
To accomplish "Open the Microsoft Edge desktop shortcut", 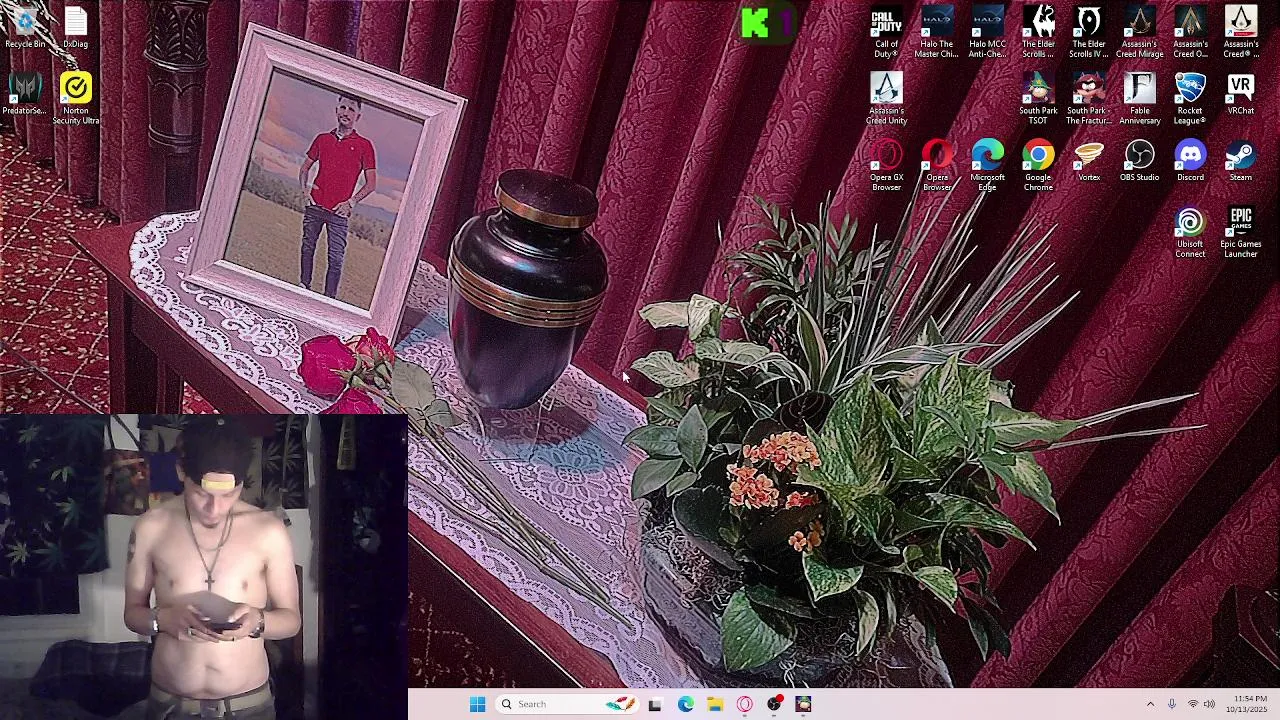I will 987,165.
